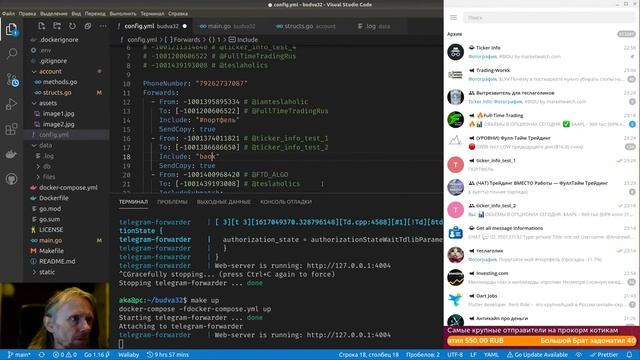Click New File icon in explorer toolbar

click(x=42, y=26)
